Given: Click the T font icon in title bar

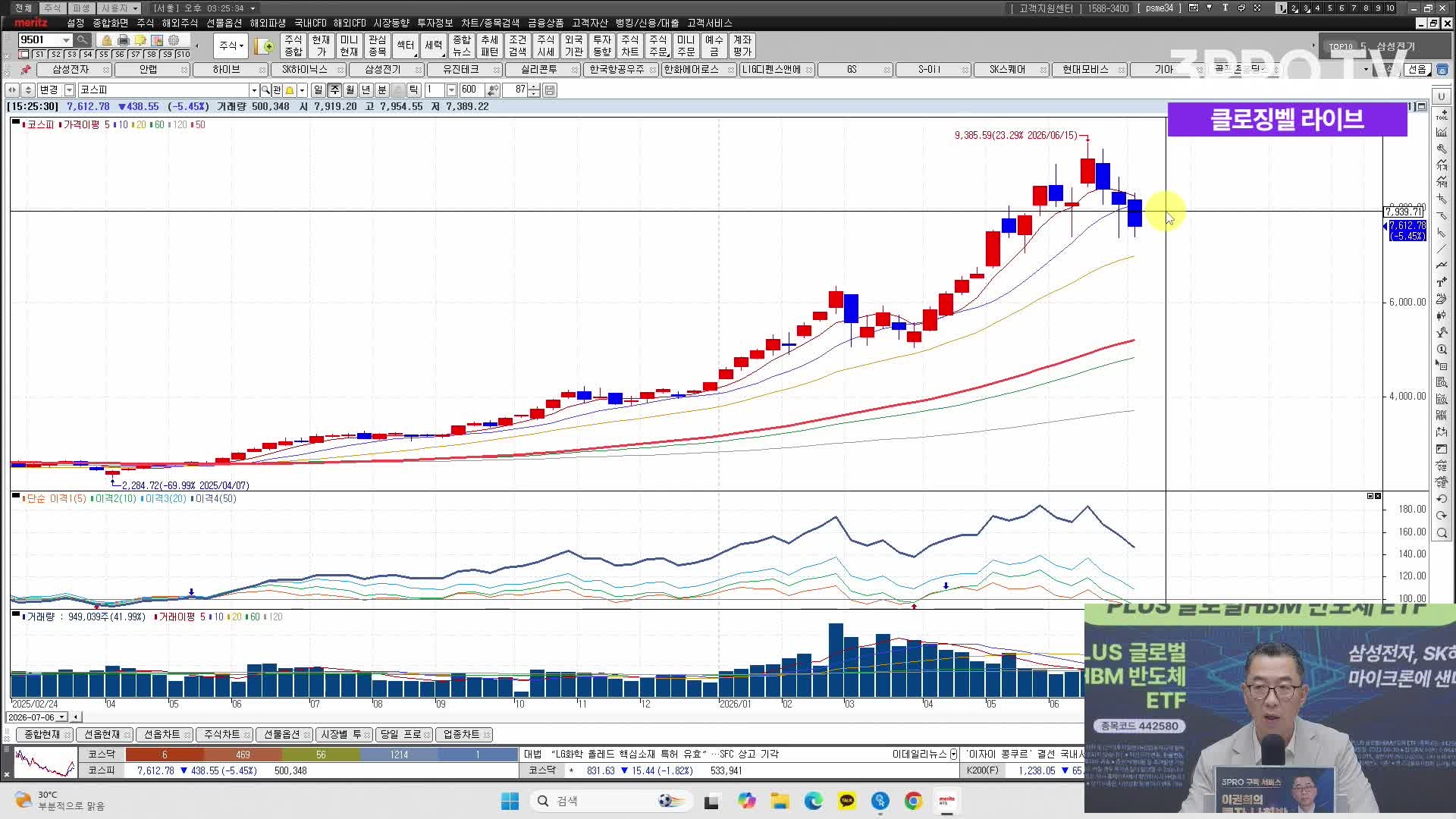Looking at the screenshot, I should pos(1225,8).
